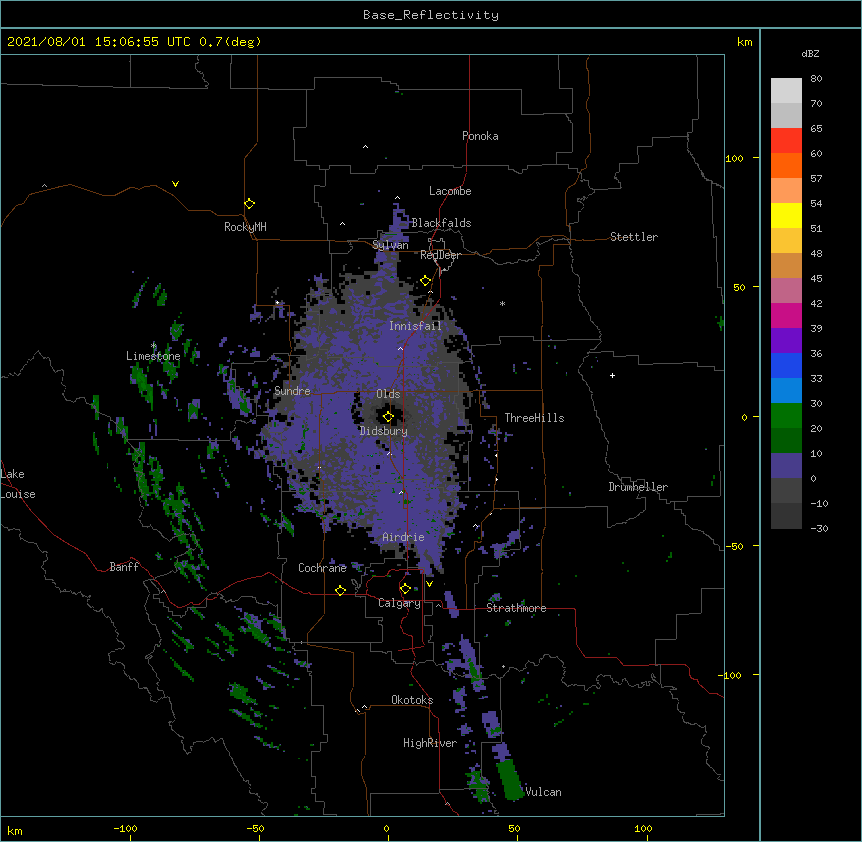
Task: Pick the bright green 30–20 dBZ swatch
Action: [786, 416]
